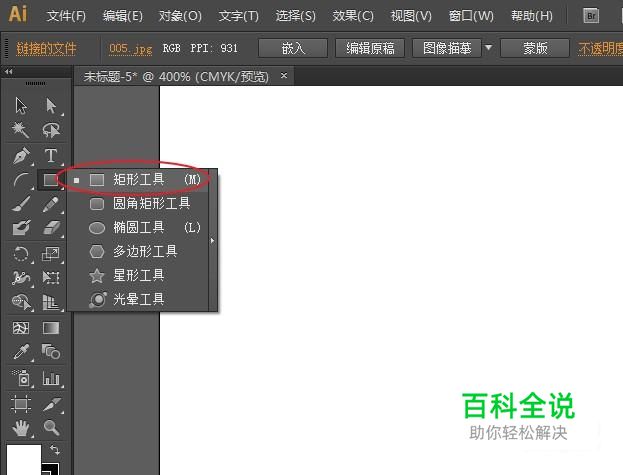Select the Blob Brush tool
This screenshot has height=475, width=623.
[21, 228]
